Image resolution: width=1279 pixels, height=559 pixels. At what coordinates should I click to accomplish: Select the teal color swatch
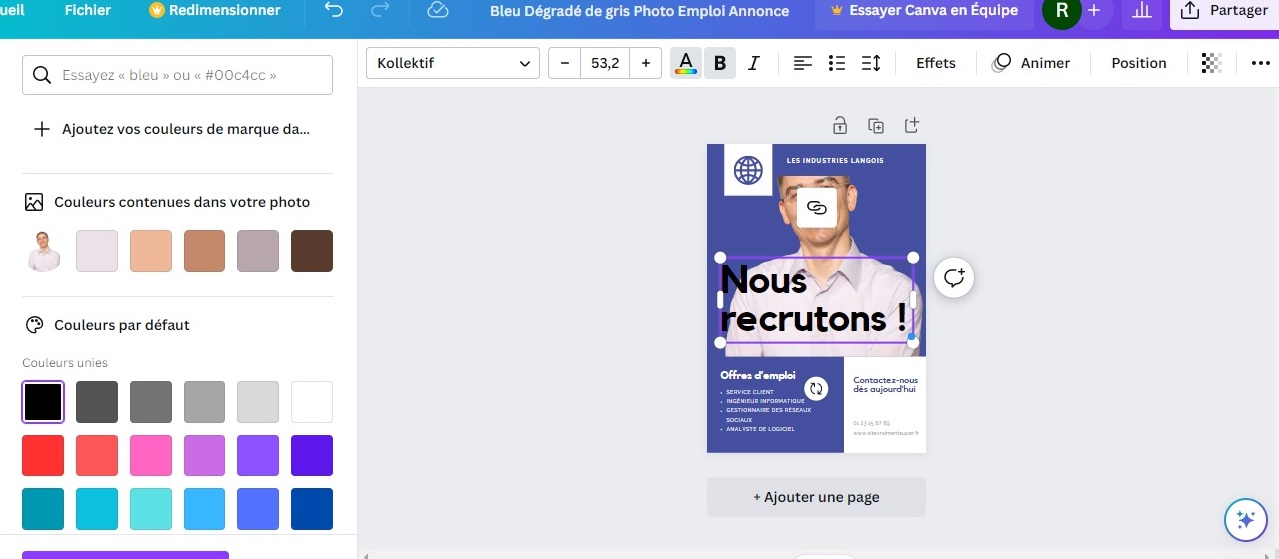click(43, 509)
